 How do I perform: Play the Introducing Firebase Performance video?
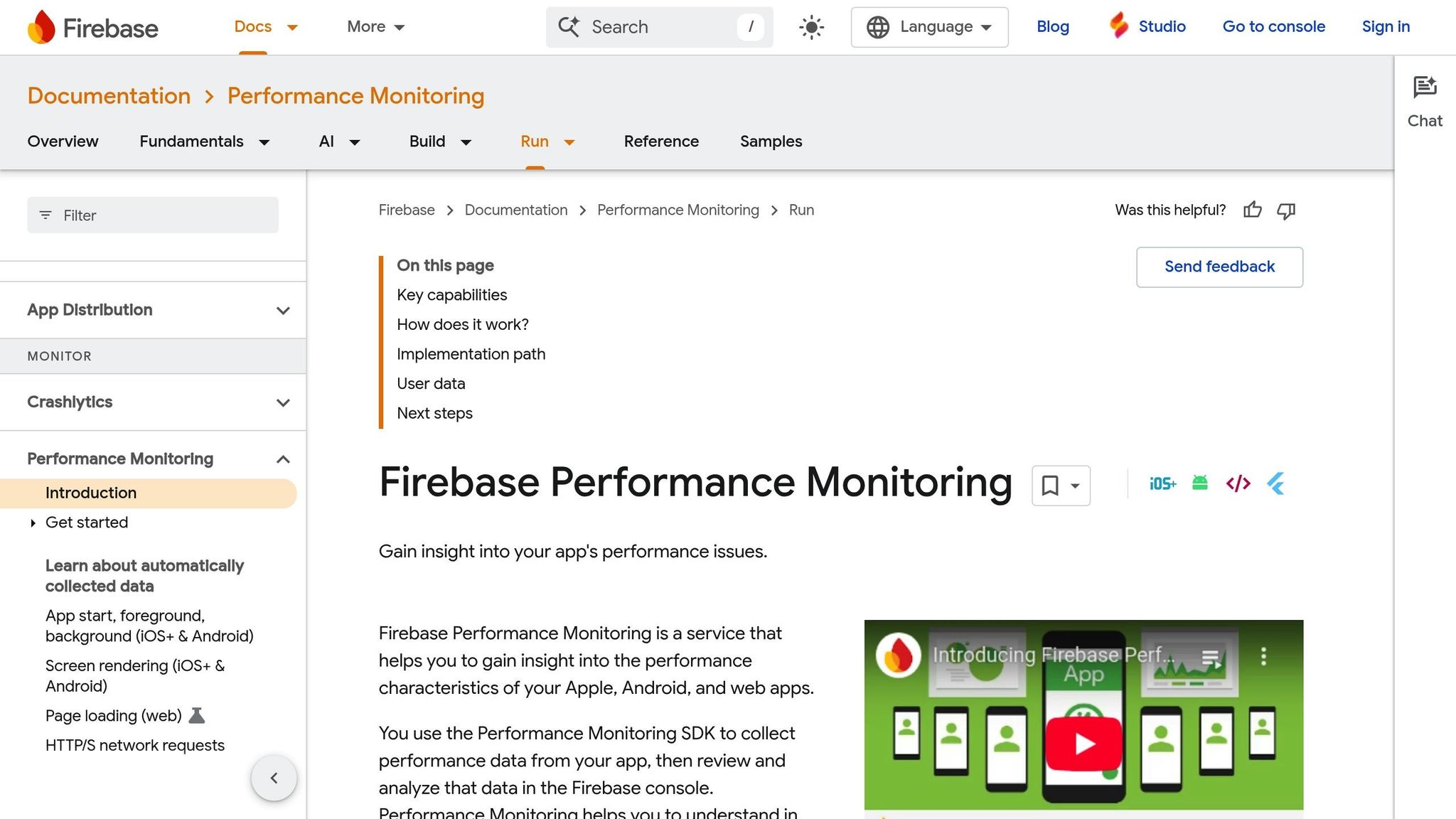point(1083,744)
